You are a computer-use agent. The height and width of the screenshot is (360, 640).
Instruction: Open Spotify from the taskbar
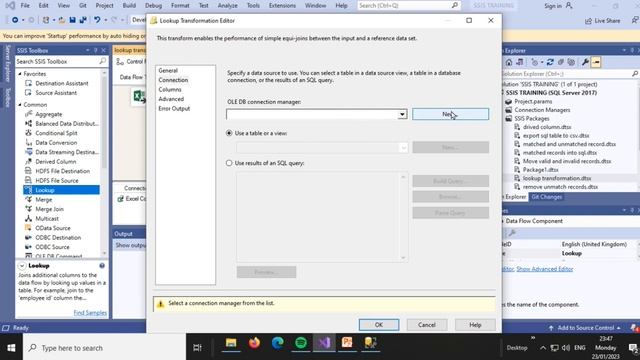pyautogui.click(x=301, y=343)
